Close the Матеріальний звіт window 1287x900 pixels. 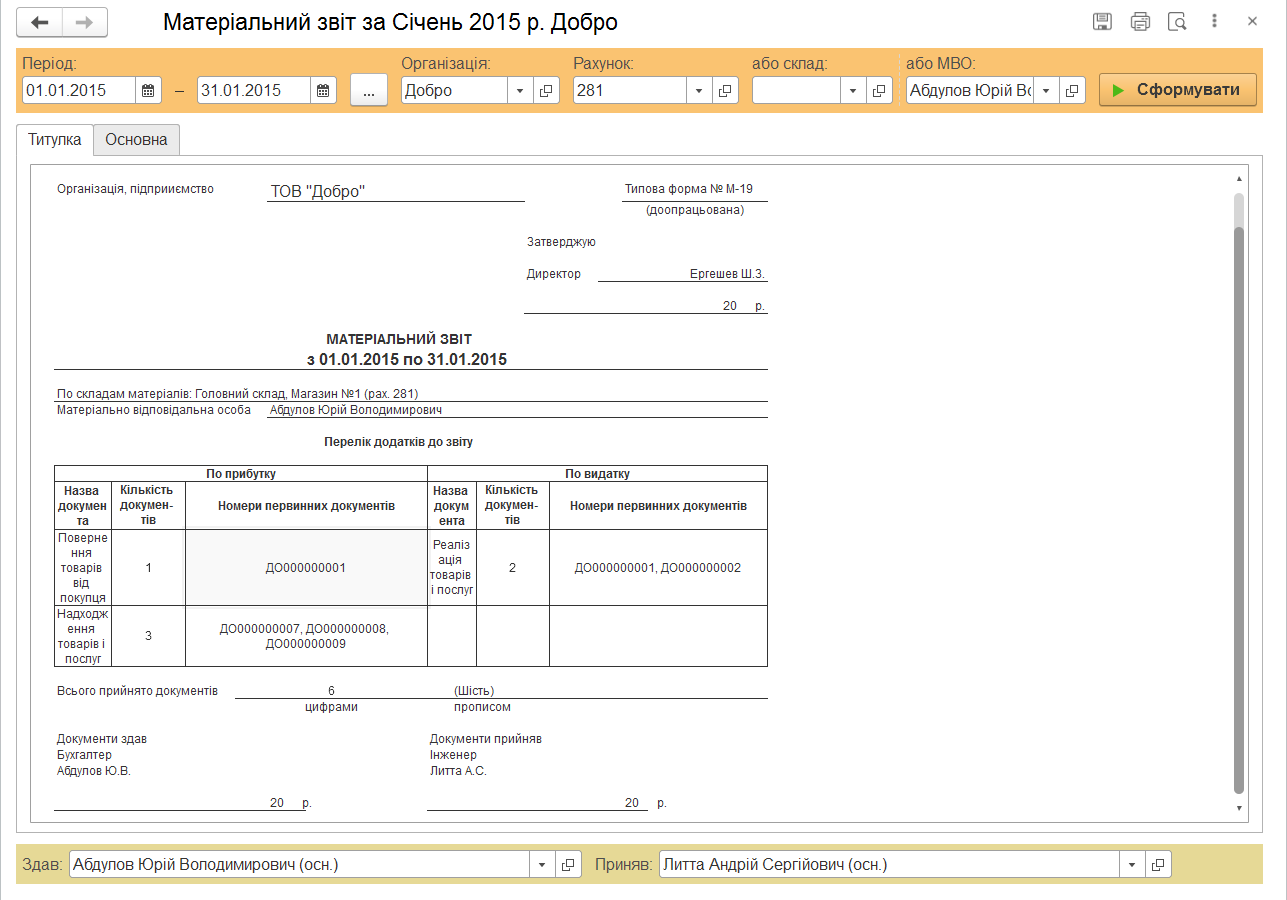click(x=1252, y=21)
